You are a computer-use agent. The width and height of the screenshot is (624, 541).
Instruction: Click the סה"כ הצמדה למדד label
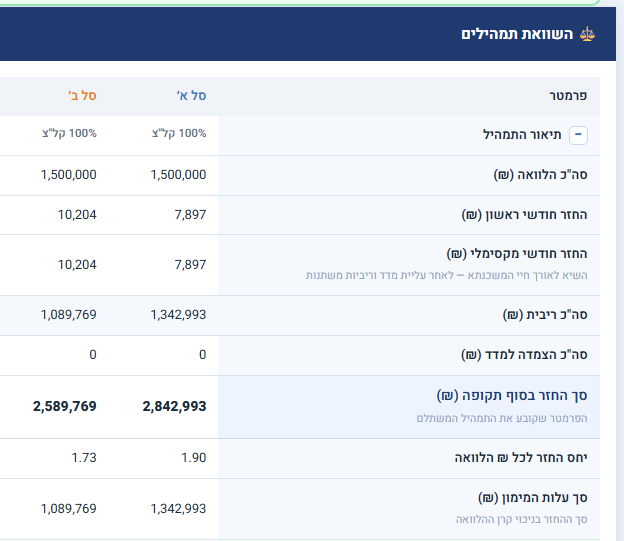pos(524,355)
